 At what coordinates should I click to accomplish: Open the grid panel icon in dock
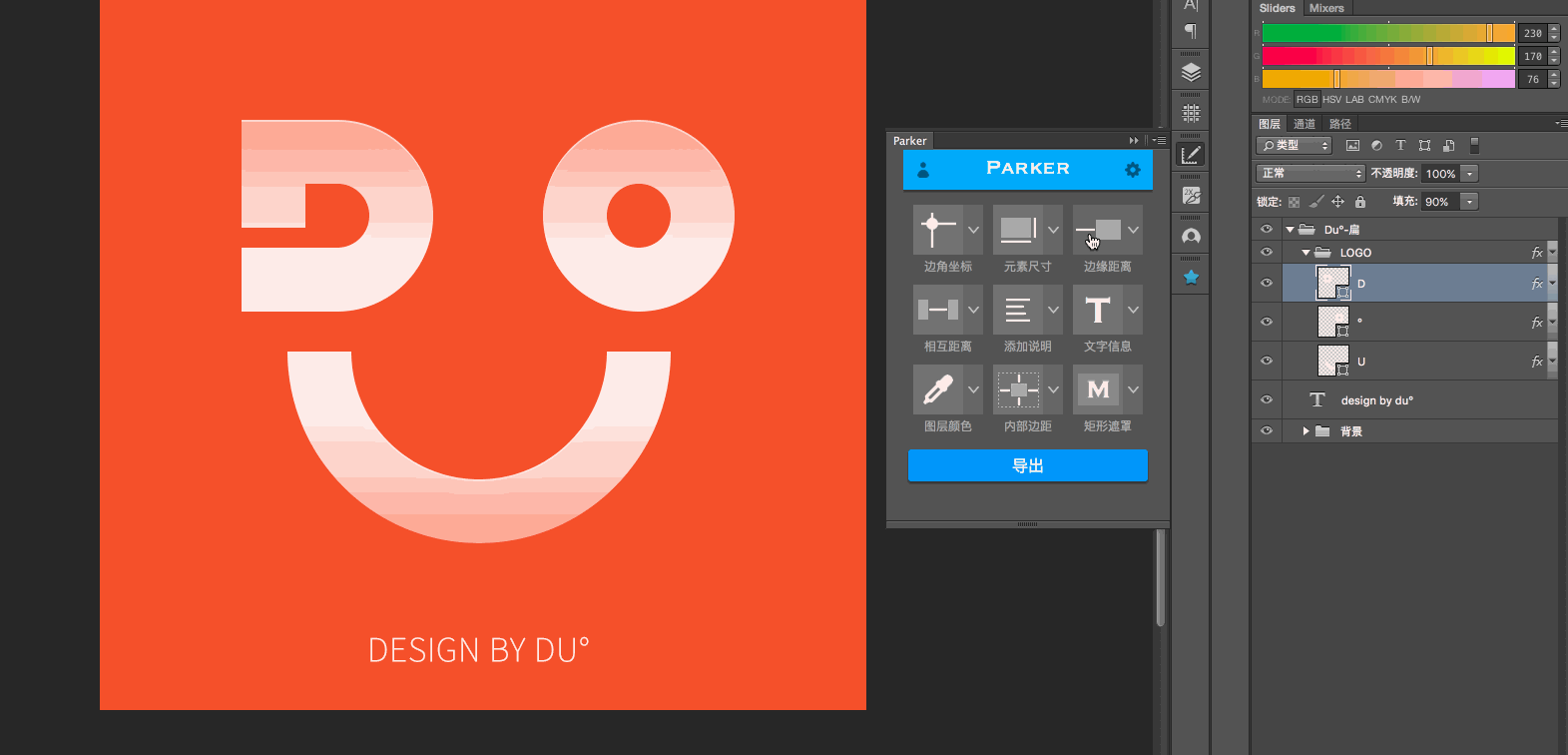[1191, 114]
